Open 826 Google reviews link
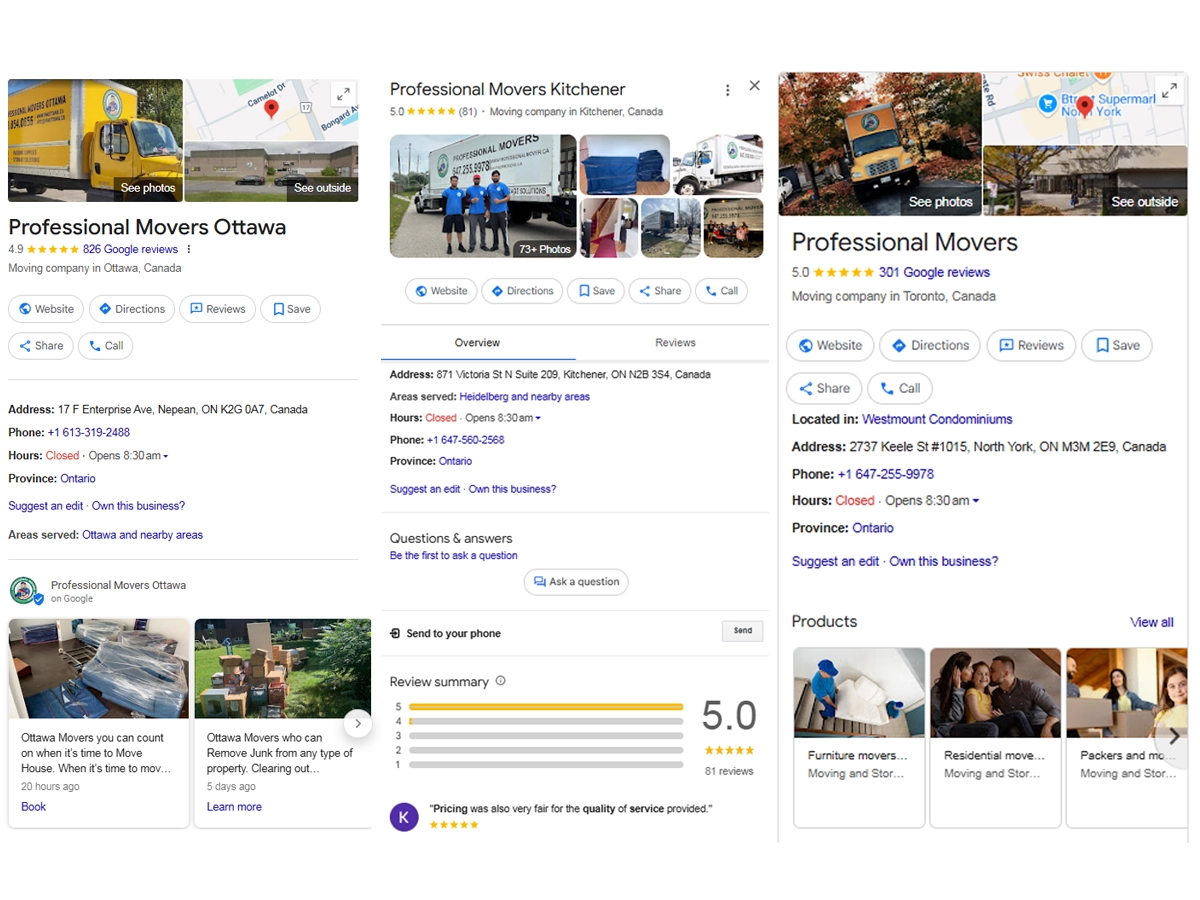The width and height of the screenshot is (1200, 900). click(x=130, y=250)
